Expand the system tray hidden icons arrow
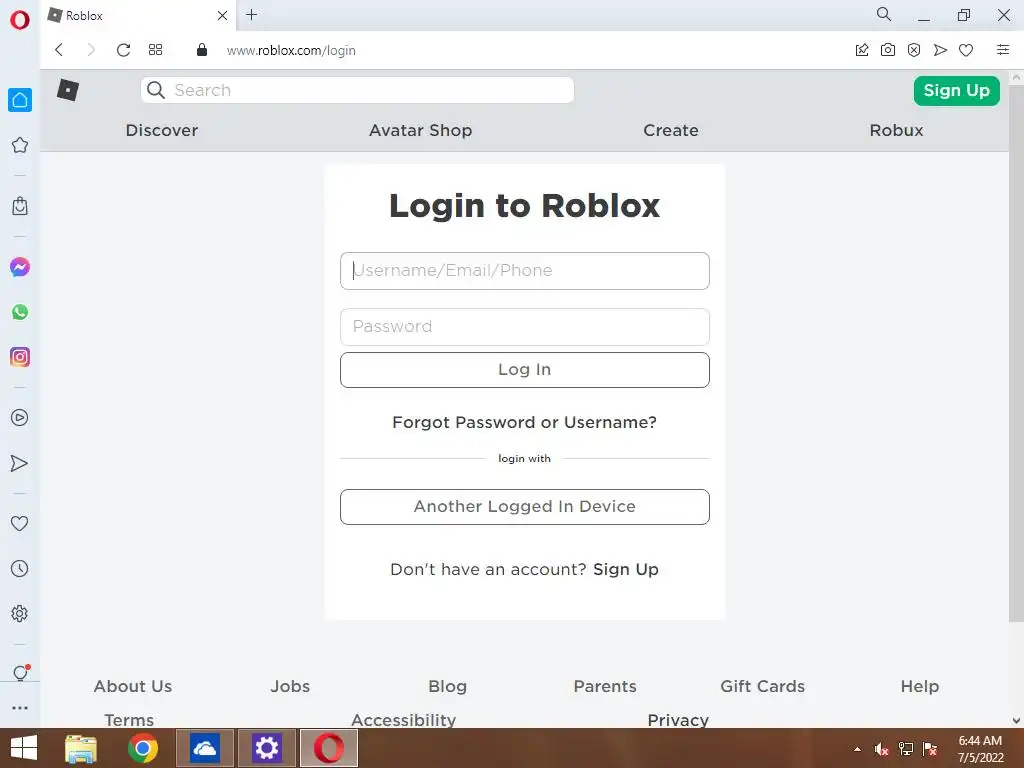The width and height of the screenshot is (1024, 768). pyautogui.click(x=857, y=749)
